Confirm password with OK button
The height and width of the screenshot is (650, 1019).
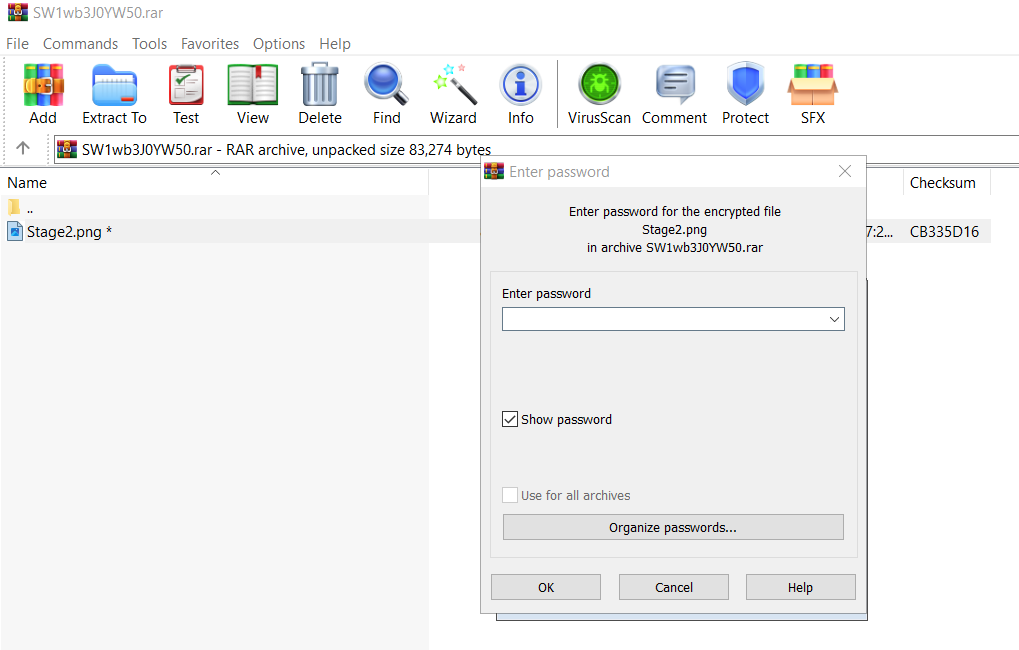click(x=546, y=587)
